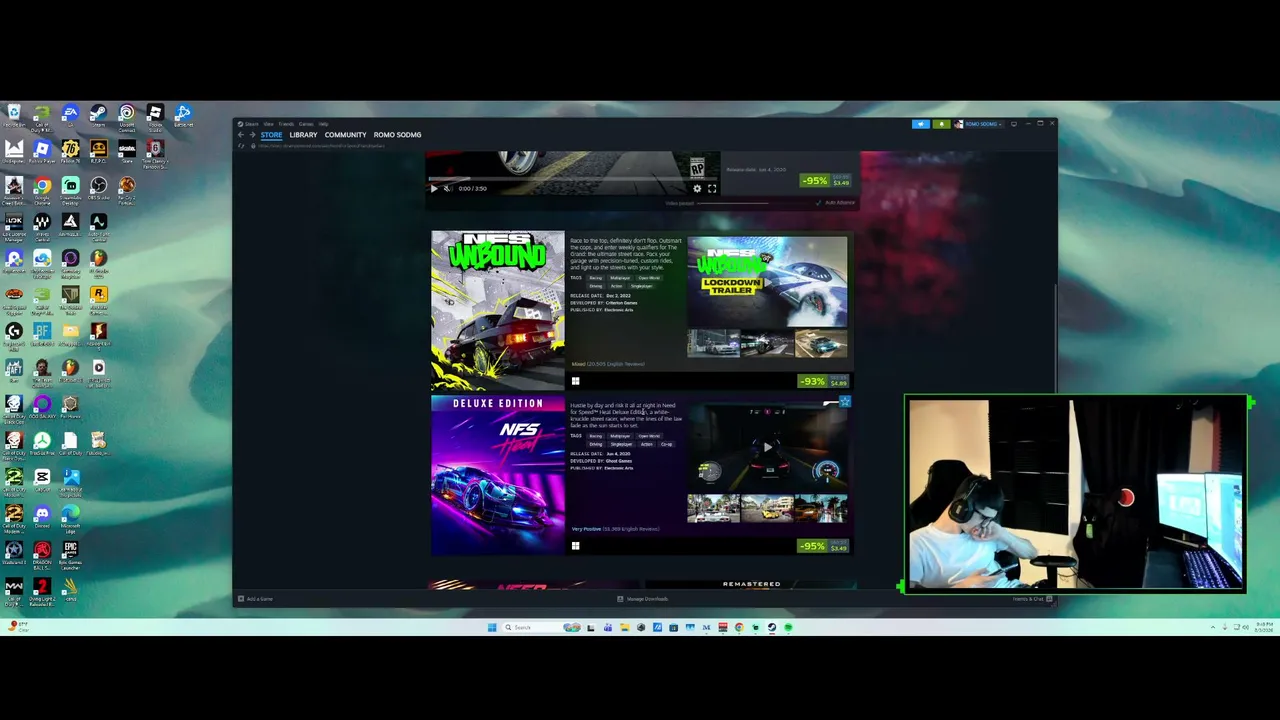
Task: Select the Logitech G HUB desktop icon
Action: coord(14,335)
